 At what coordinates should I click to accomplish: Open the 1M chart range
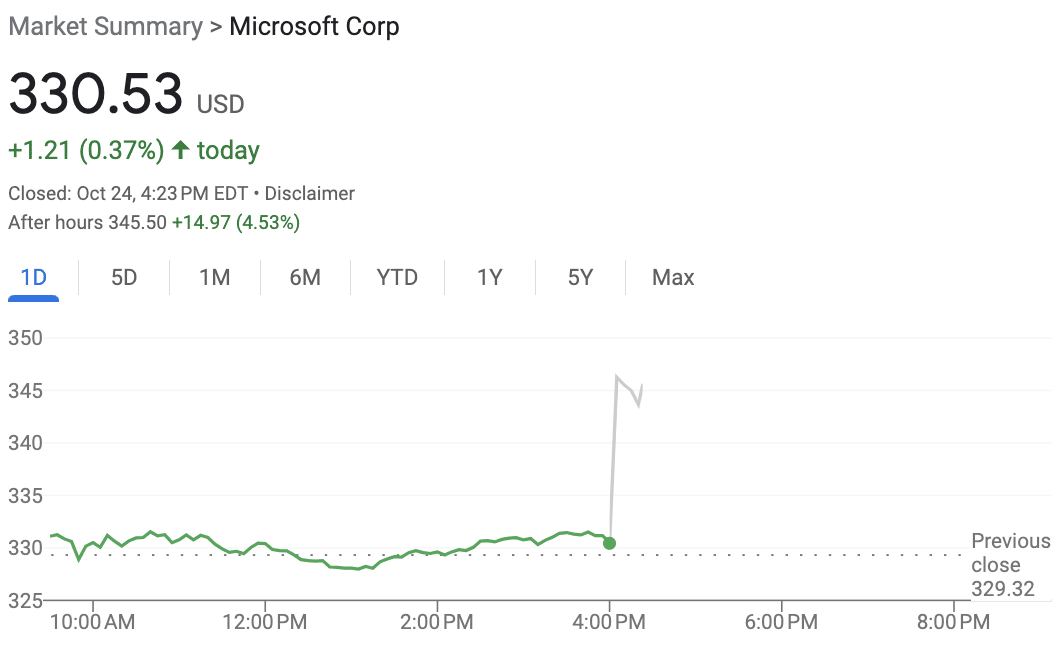(215, 277)
